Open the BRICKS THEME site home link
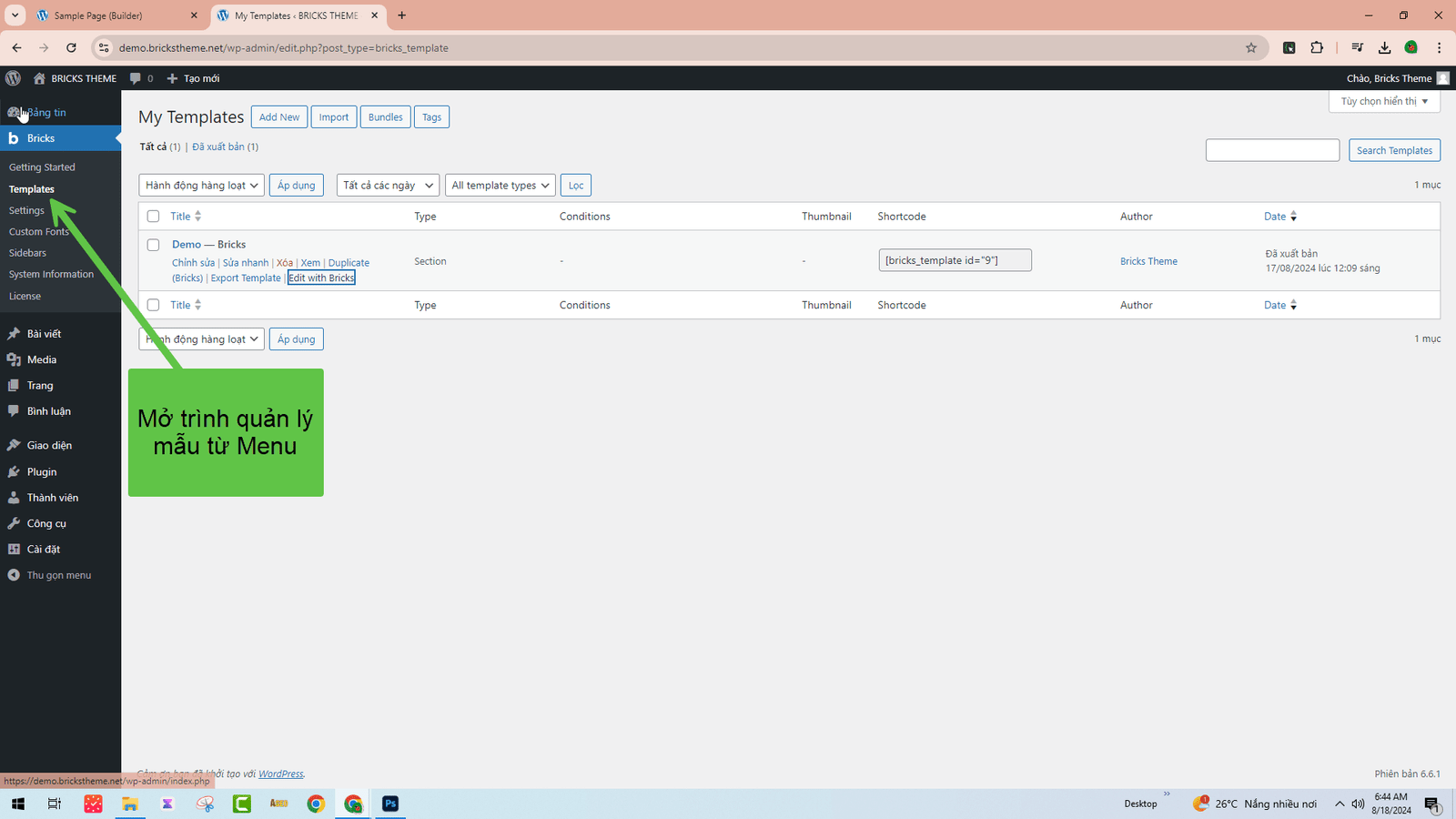 (x=76, y=78)
